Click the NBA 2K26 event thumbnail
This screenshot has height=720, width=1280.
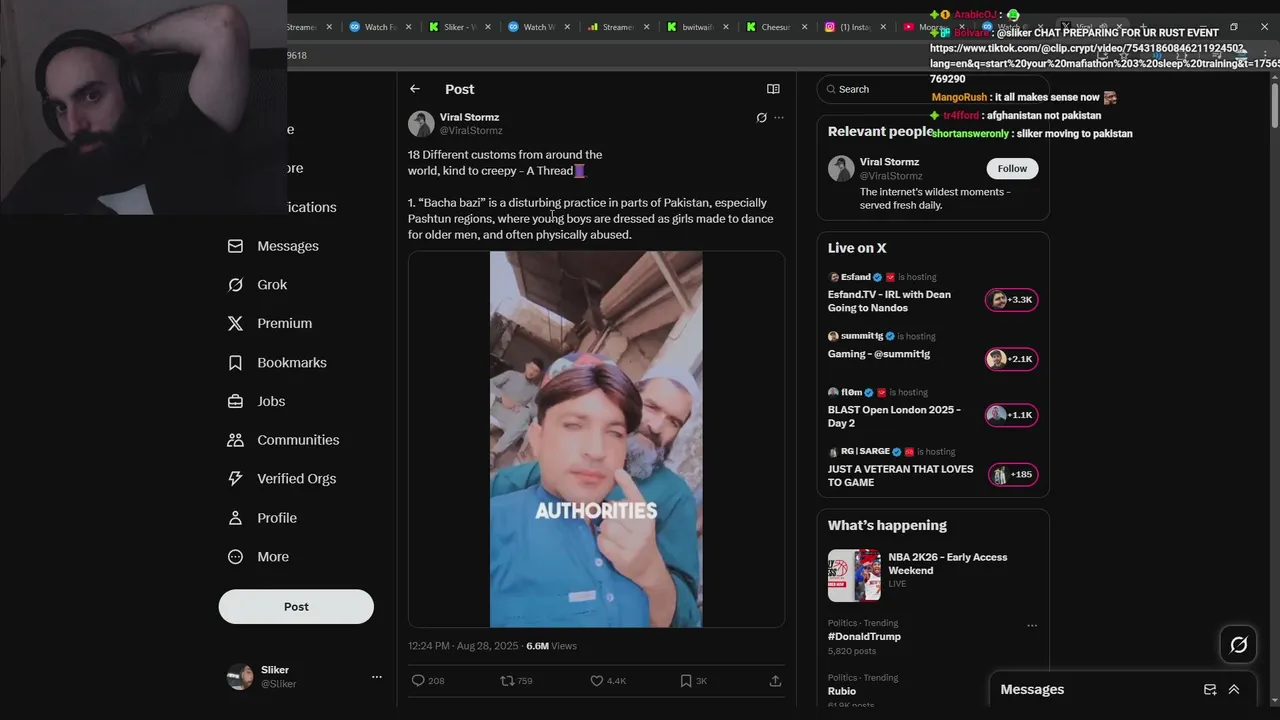(x=854, y=575)
